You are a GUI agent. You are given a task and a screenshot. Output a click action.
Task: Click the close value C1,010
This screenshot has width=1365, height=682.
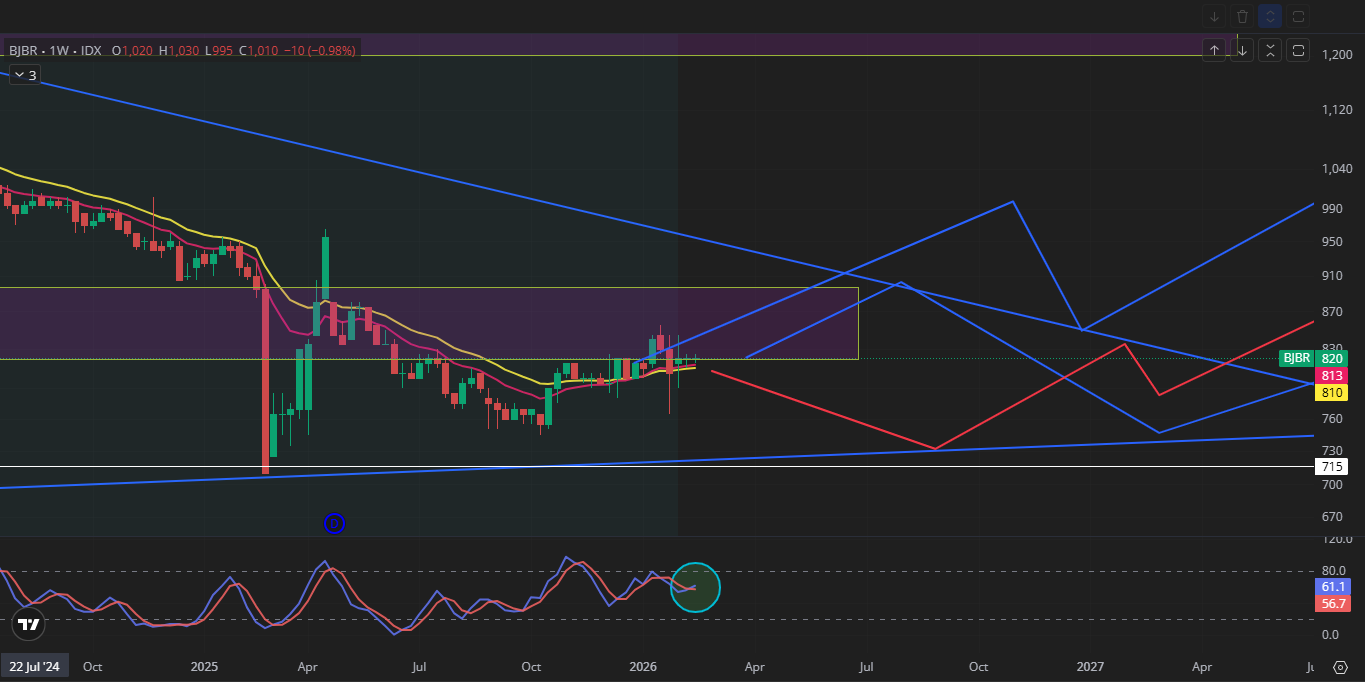pyautogui.click(x=260, y=50)
